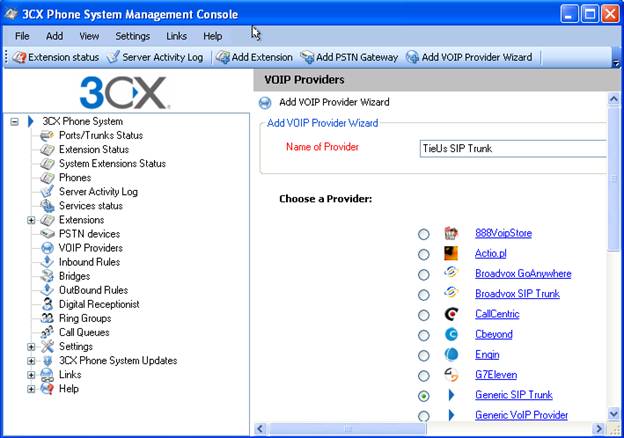Image resolution: width=624 pixels, height=438 pixels.
Task: Expand the Links tree node
Action: coord(31,375)
